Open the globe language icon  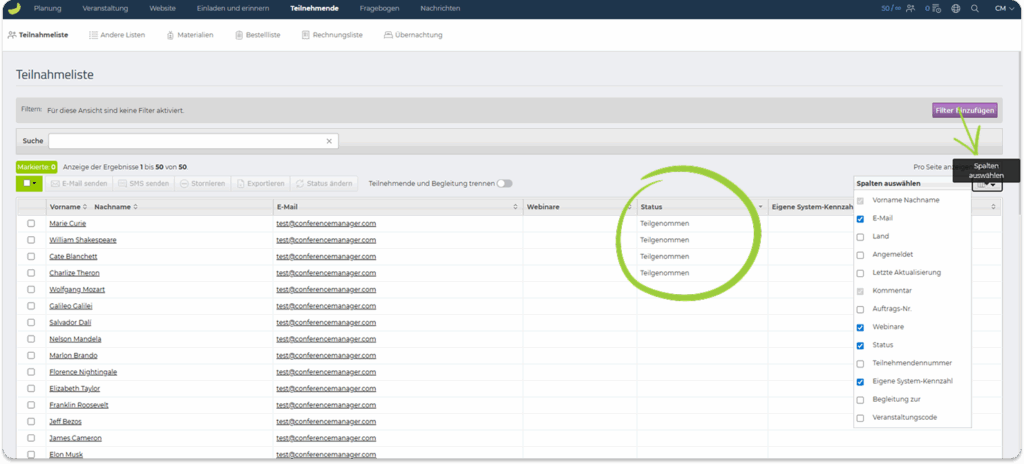tap(956, 8)
